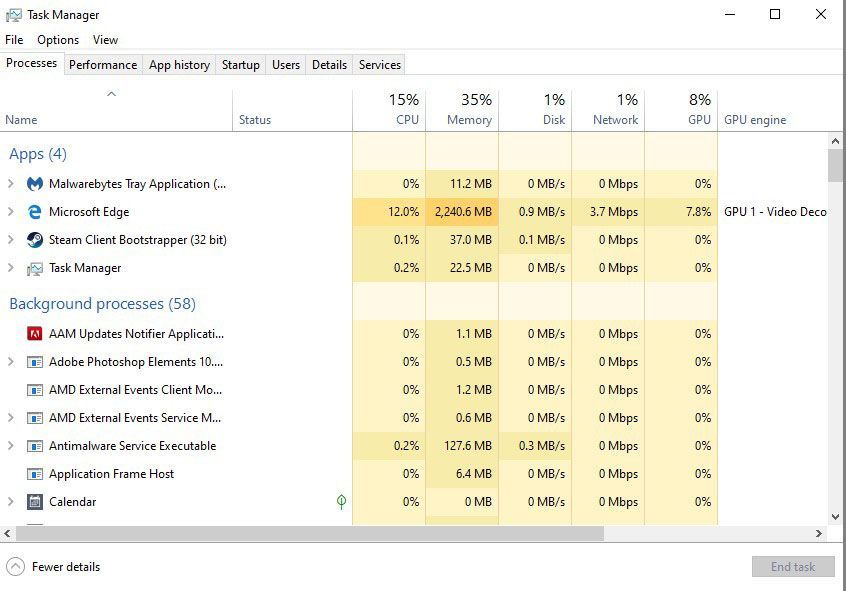Sort by the Disk column header
Viewport: 846px width, 591px height.
point(535,110)
